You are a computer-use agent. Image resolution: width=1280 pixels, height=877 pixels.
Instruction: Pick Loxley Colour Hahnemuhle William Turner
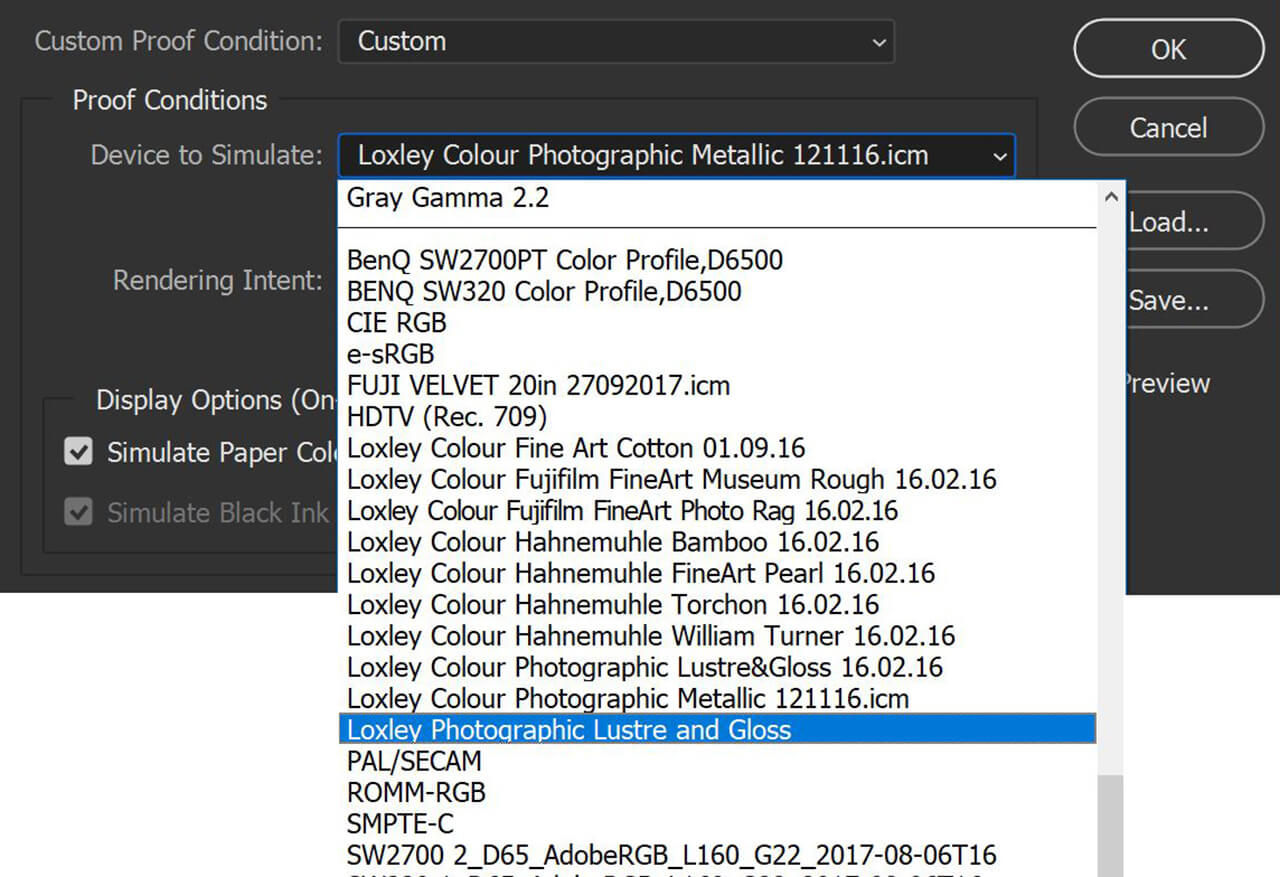(x=717, y=635)
